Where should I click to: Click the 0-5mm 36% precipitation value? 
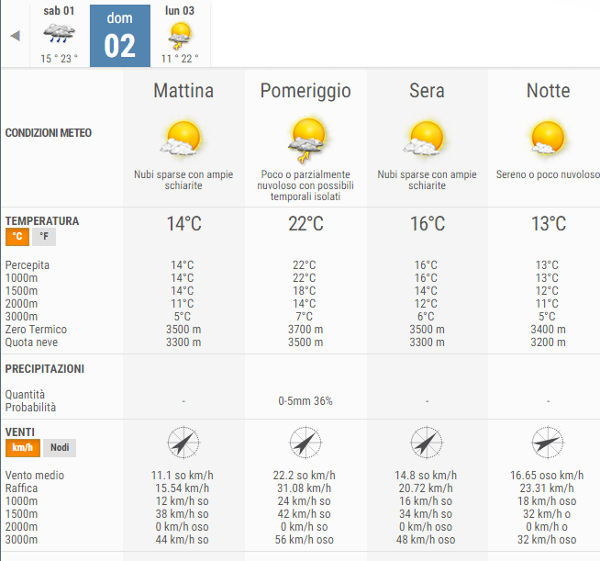[305, 401]
